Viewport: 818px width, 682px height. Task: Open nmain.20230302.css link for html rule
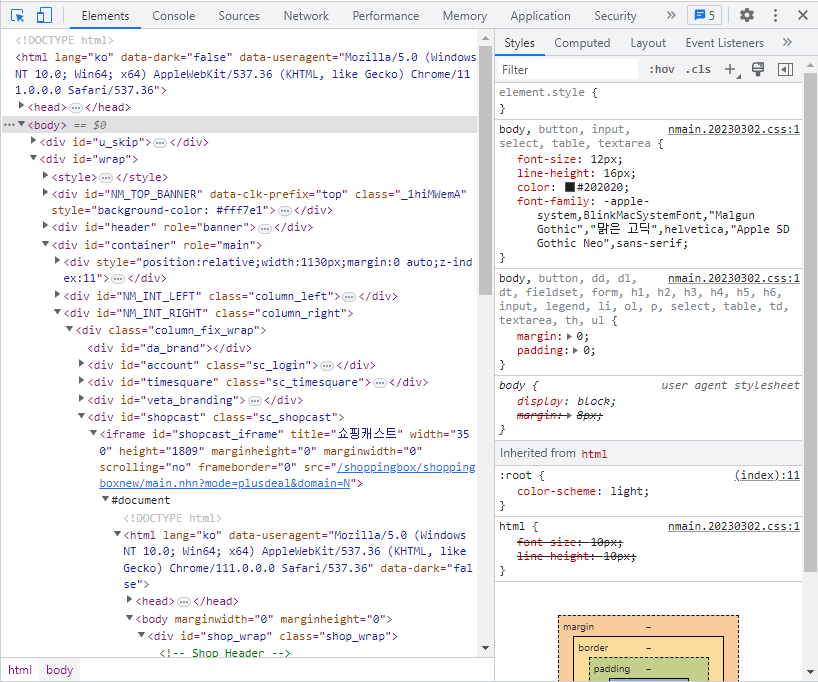[x=733, y=526]
